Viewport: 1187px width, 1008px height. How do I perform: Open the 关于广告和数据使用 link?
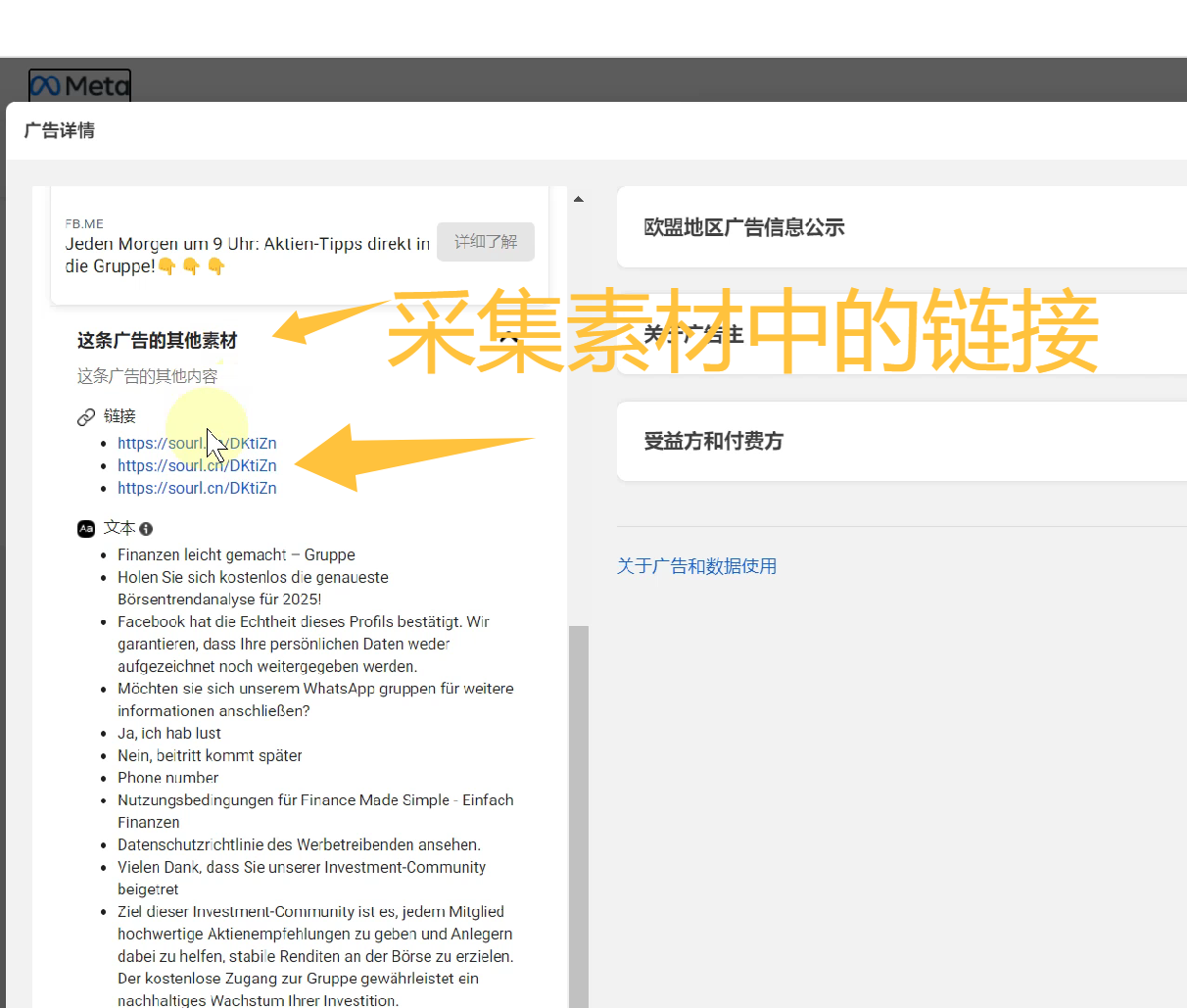pos(696,566)
